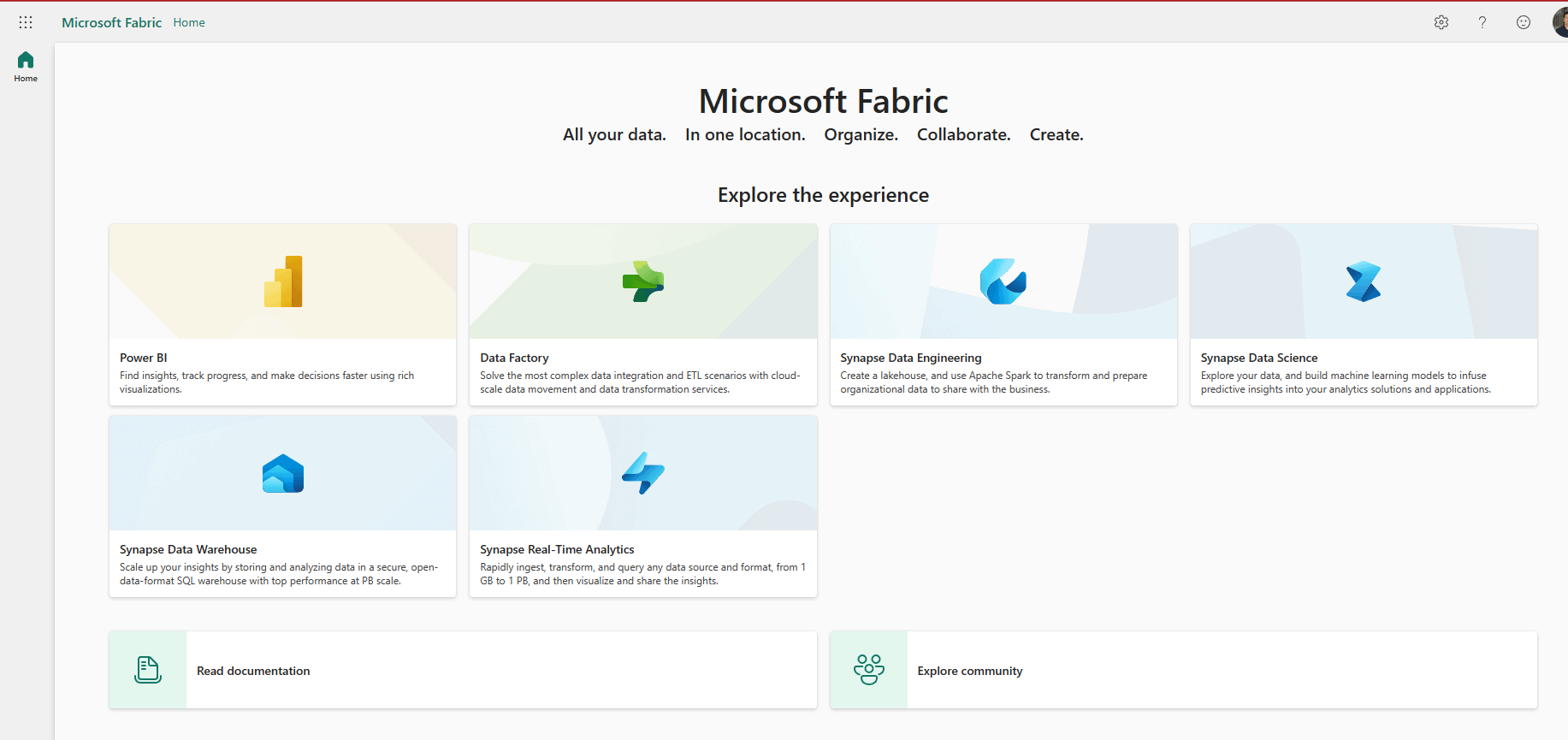Click the Feedback smiley icon

[x=1524, y=22]
